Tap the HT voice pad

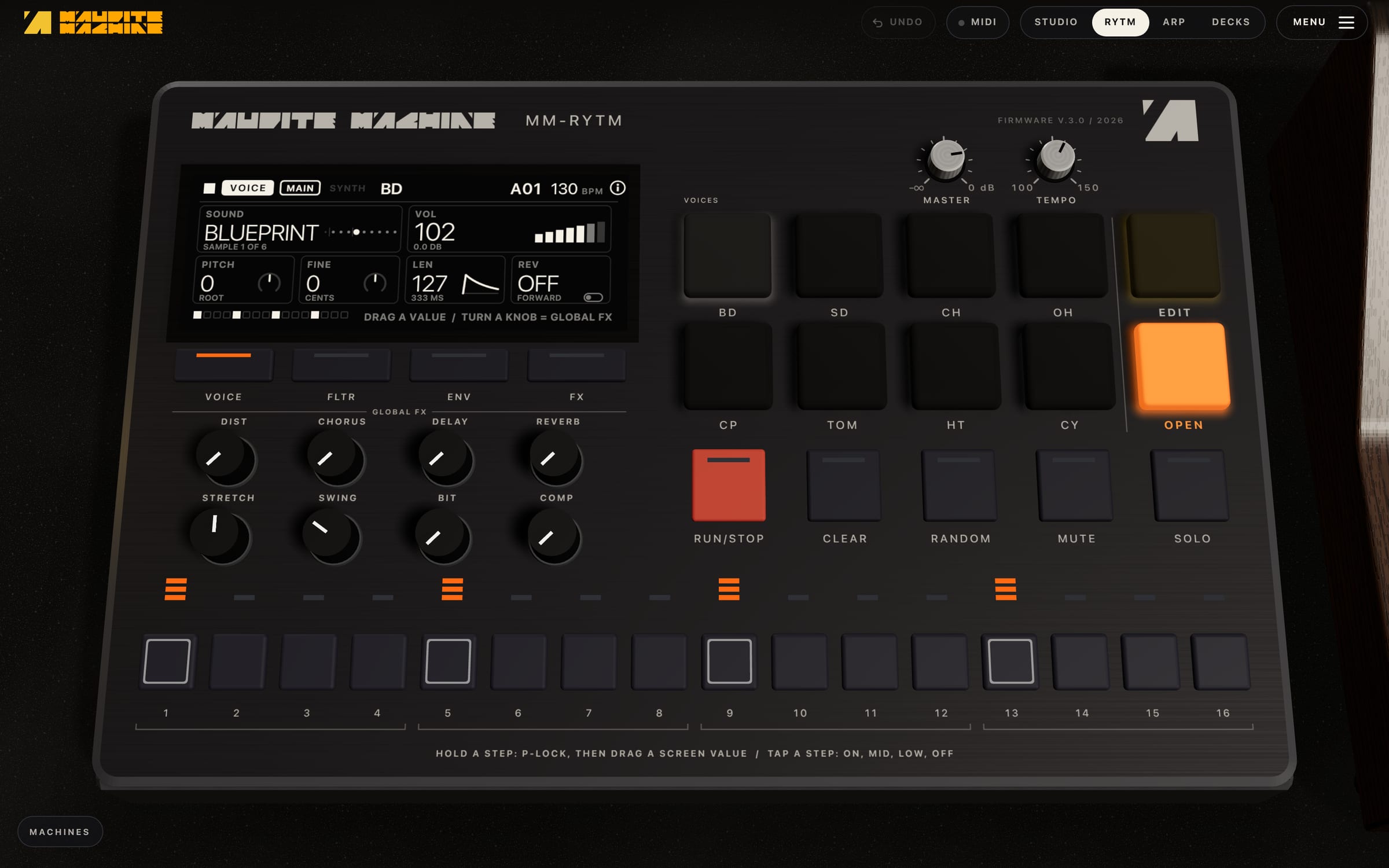tap(956, 366)
